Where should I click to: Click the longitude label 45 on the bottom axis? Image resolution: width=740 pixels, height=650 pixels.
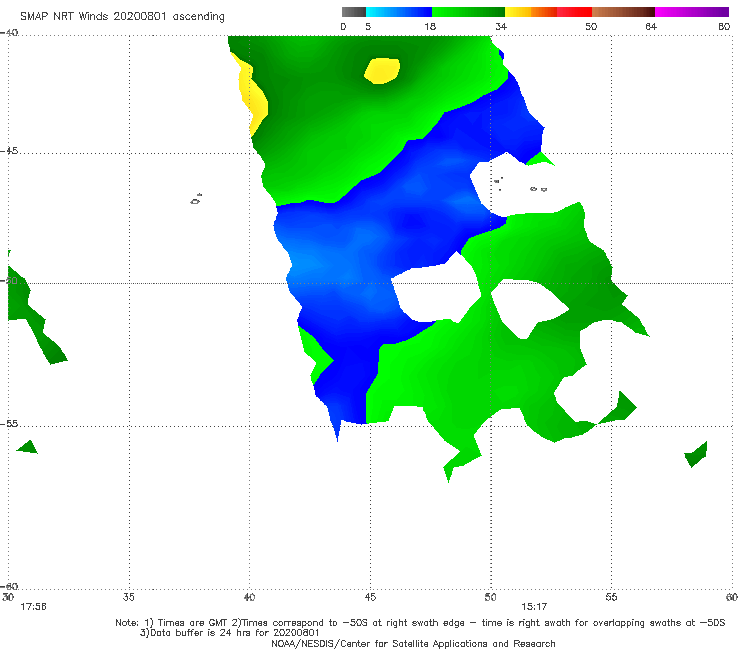(x=370, y=597)
